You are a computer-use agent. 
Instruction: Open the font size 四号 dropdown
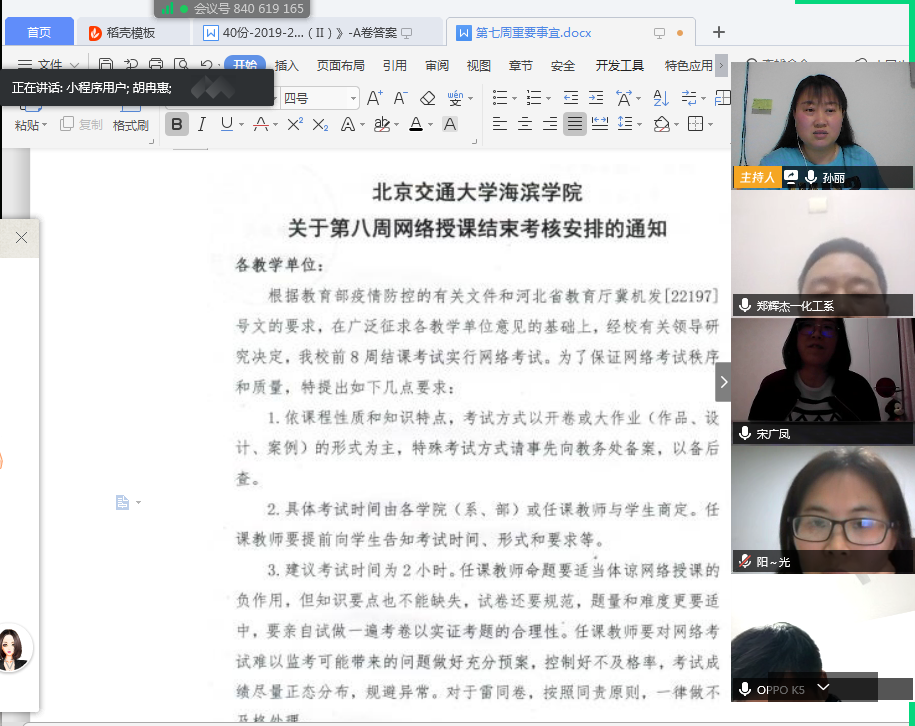[x=353, y=98]
